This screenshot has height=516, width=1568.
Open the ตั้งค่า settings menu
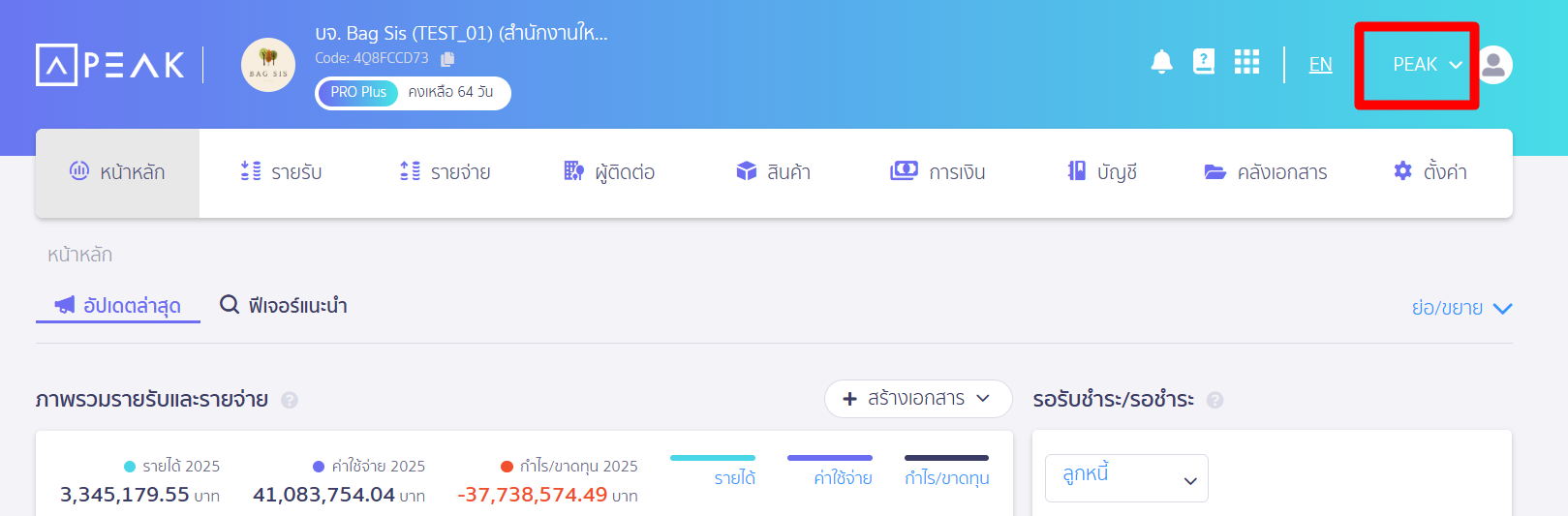pyautogui.click(x=1430, y=172)
